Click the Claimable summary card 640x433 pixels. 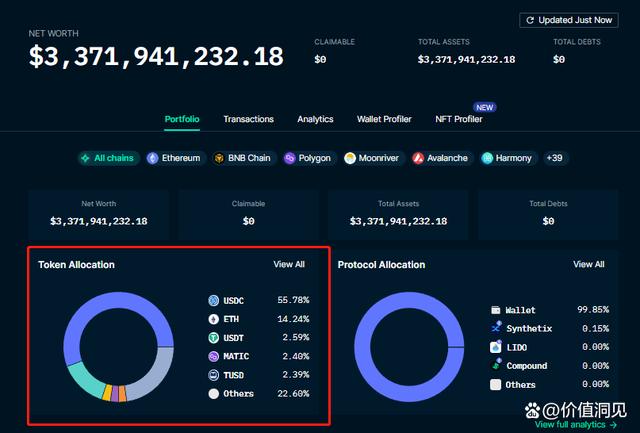(x=248, y=214)
